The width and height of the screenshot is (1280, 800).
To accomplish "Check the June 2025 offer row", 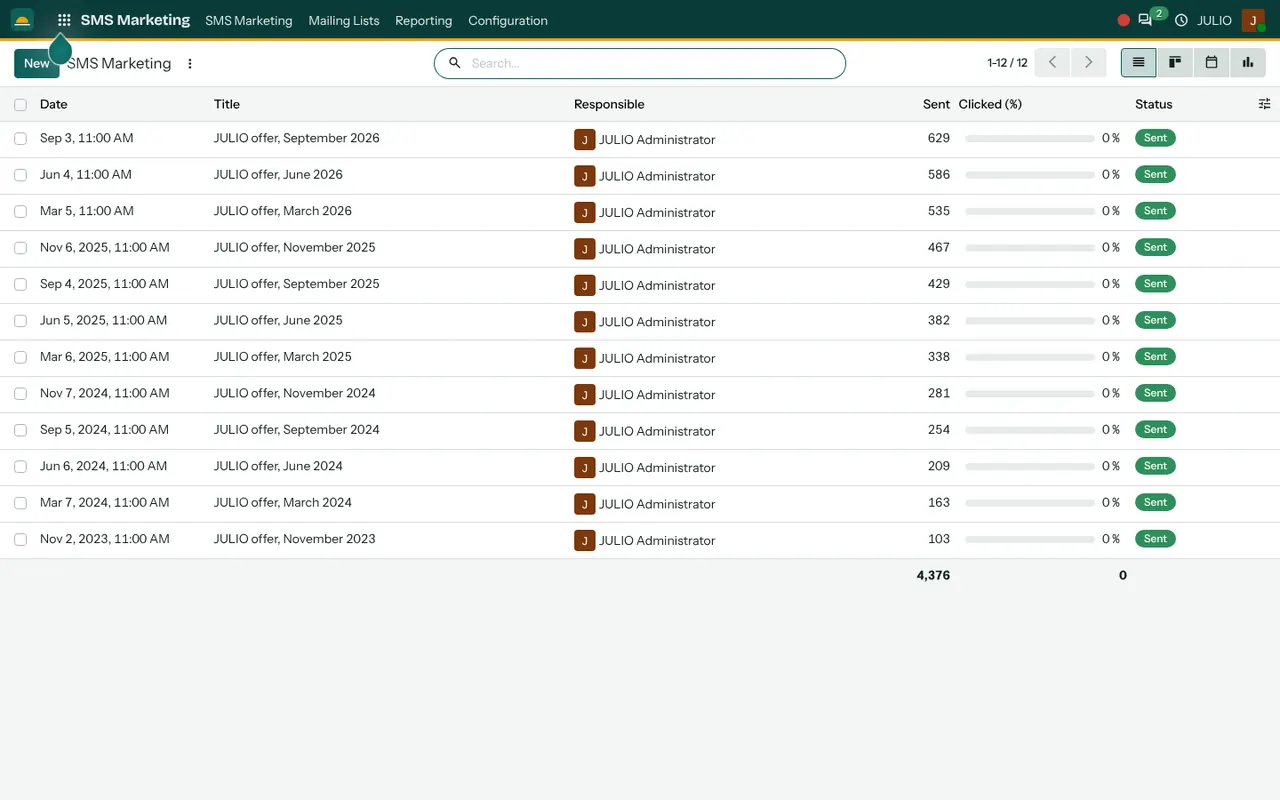I will [x=20, y=321].
